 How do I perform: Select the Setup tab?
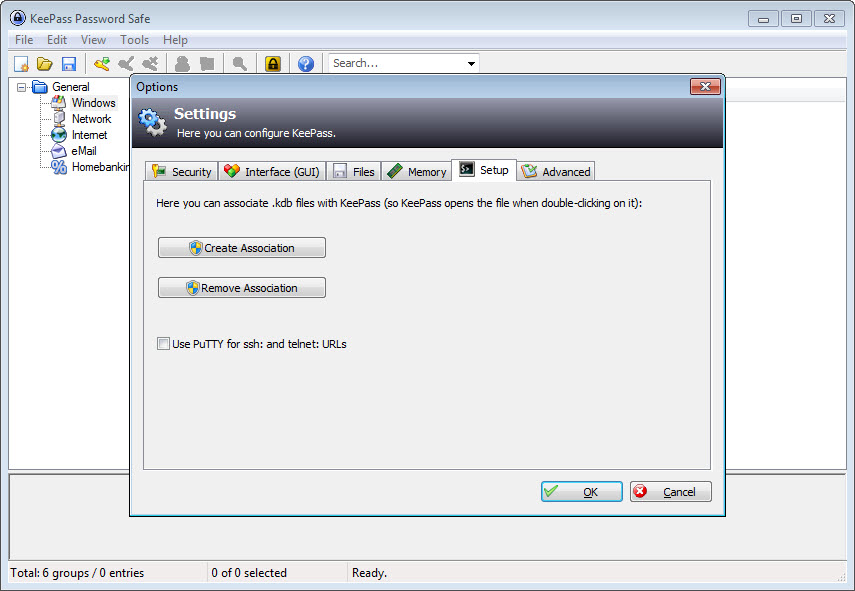tap(484, 170)
